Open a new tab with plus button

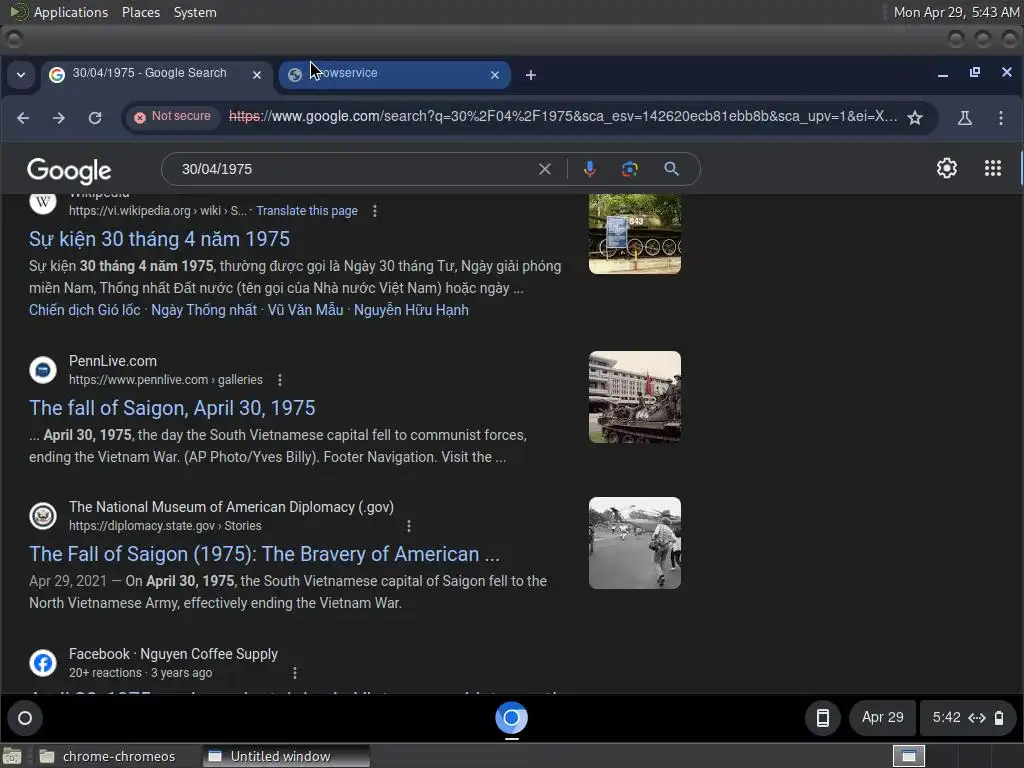(531, 75)
